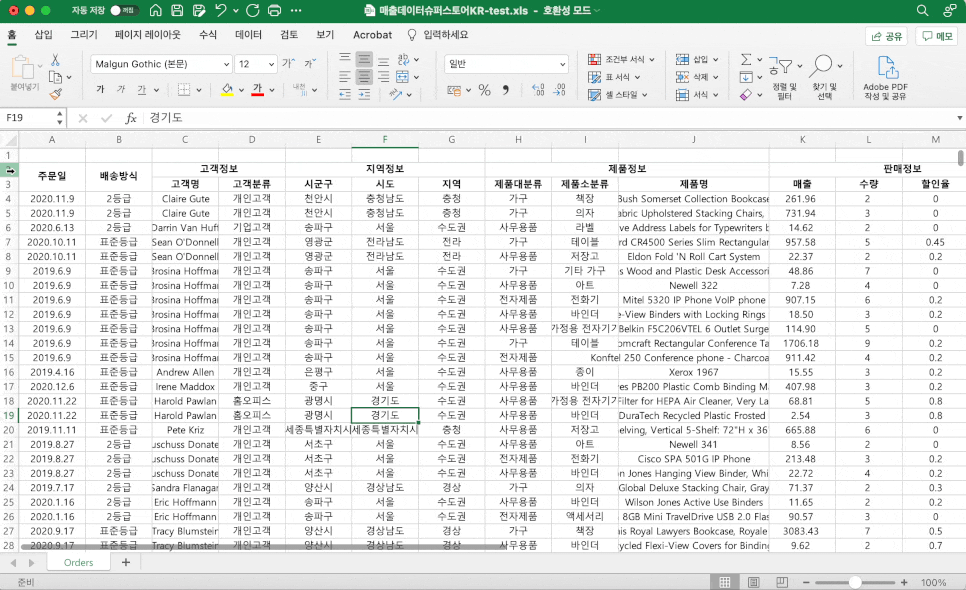Click the AutoSum sigma icon
Screen dimensions: 966x590
click(x=745, y=59)
